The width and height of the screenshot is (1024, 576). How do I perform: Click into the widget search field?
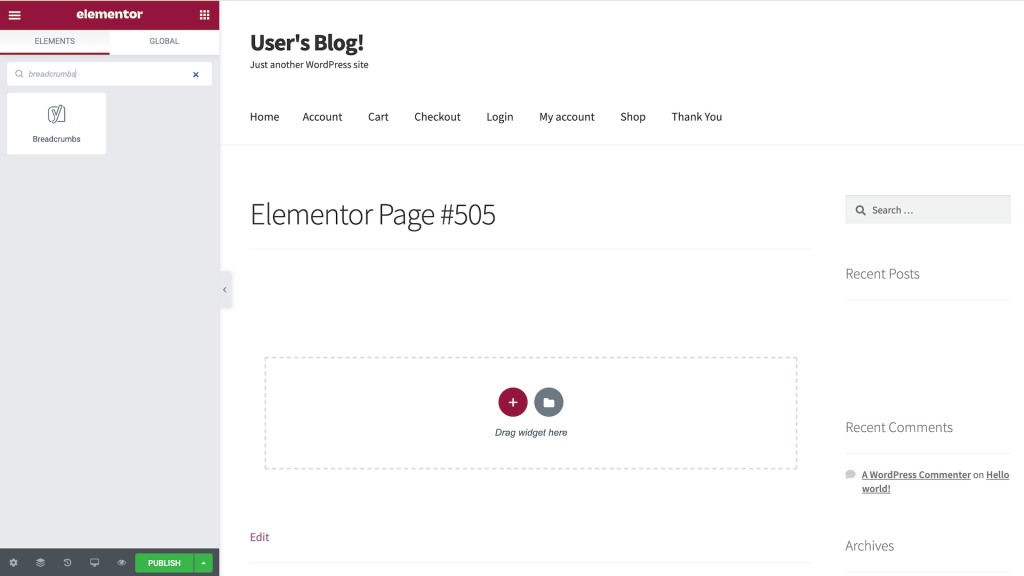105,74
